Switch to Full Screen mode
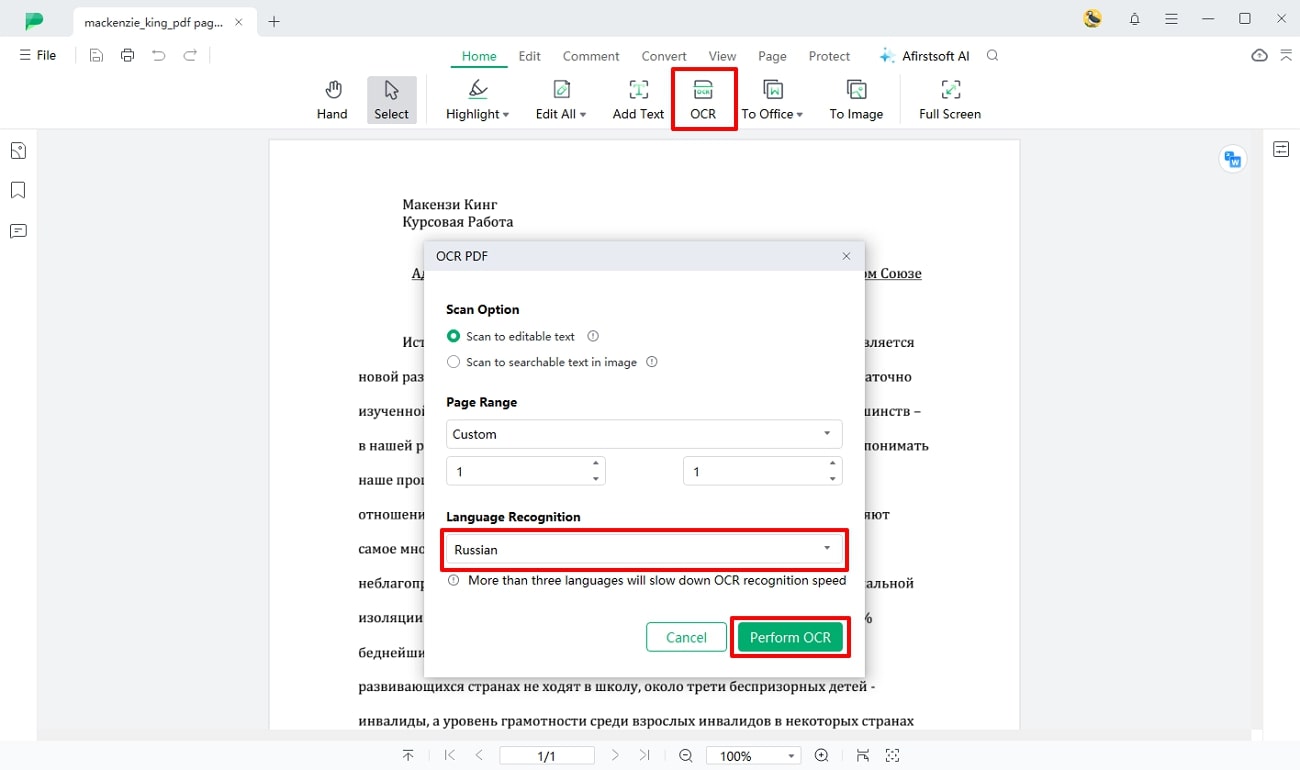The image size is (1300, 770). (950, 100)
